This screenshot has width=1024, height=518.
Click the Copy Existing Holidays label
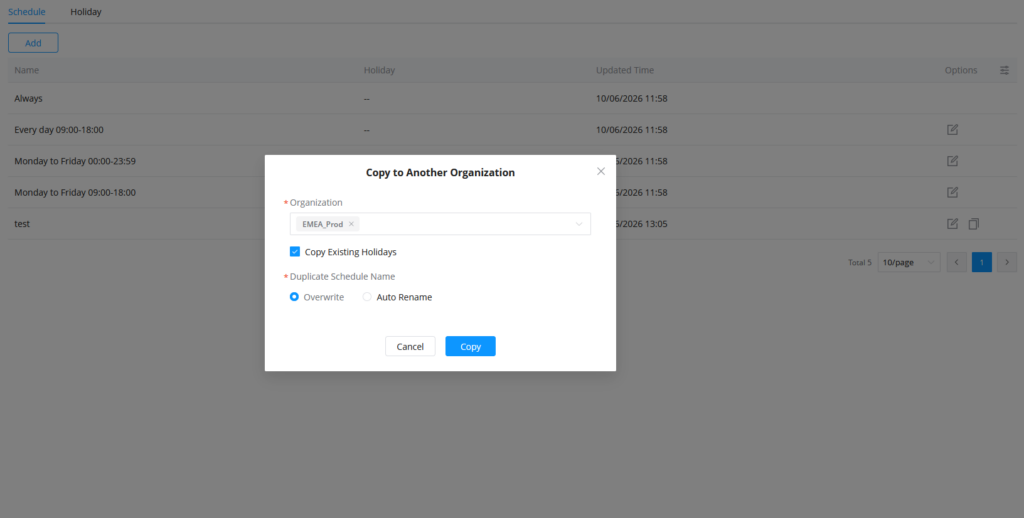click(351, 251)
